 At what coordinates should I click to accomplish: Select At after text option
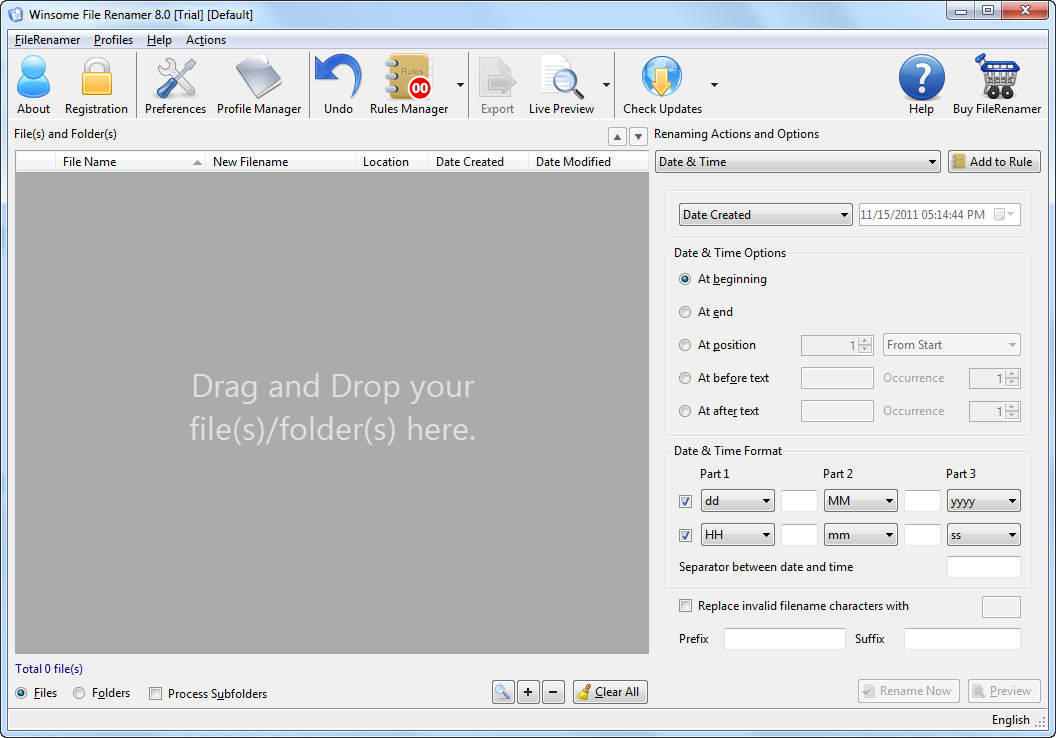click(685, 411)
